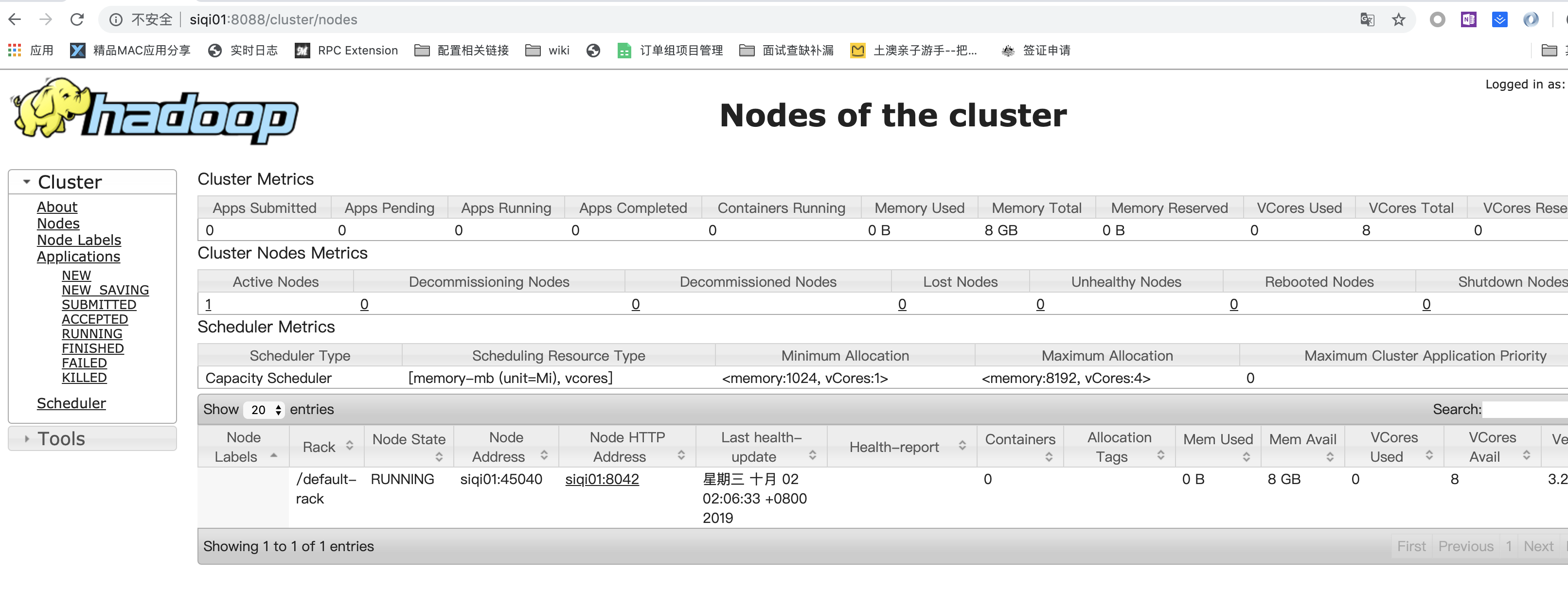Click the browser back arrow

[15, 19]
